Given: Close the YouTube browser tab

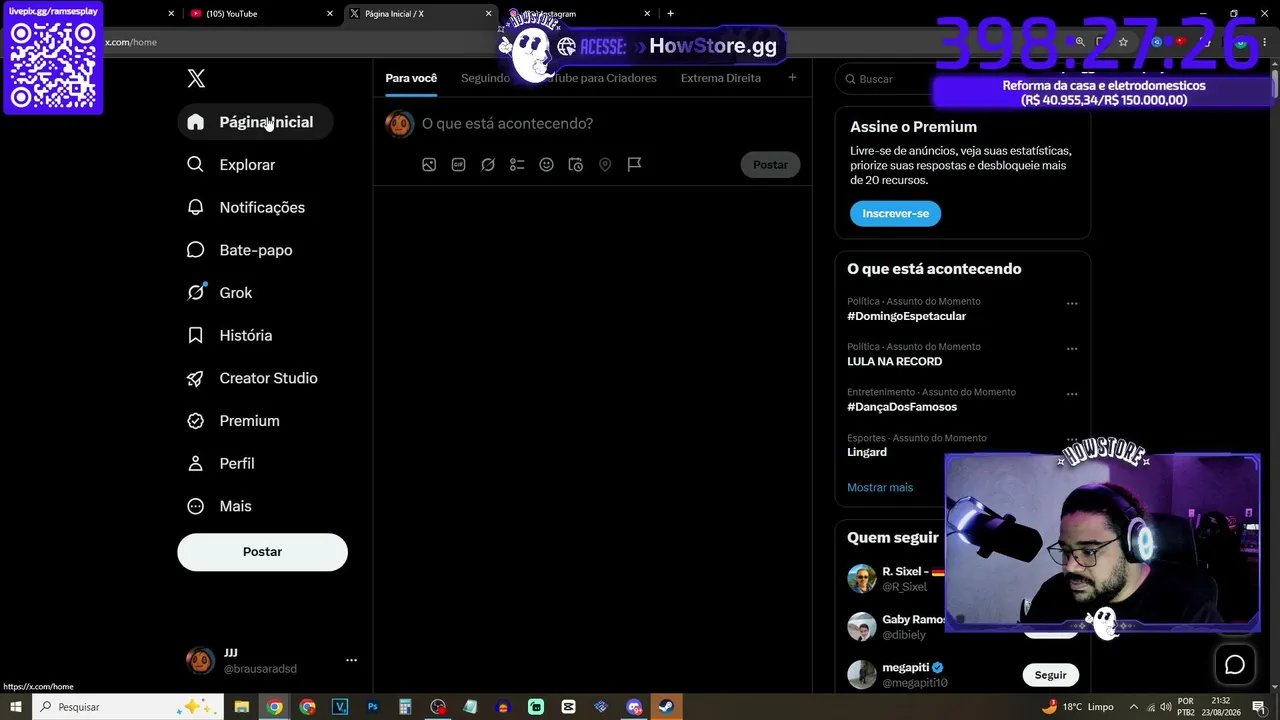Looking at the screenshot, I should (329, 14).
